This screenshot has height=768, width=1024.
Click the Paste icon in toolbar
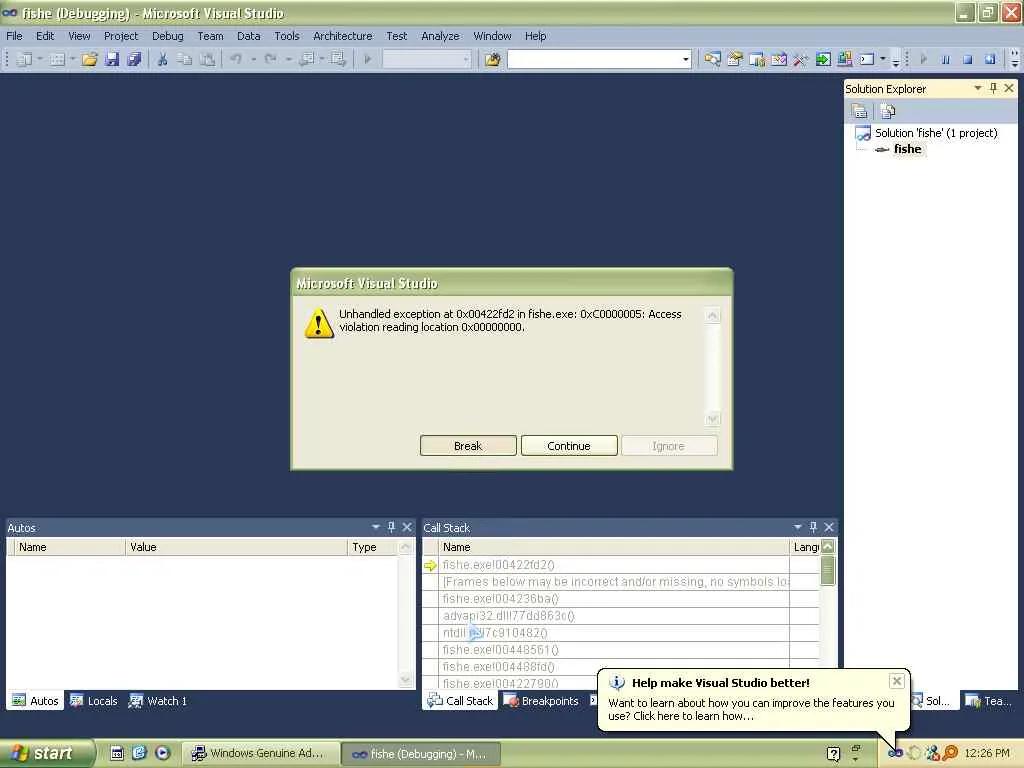(207, 59)
